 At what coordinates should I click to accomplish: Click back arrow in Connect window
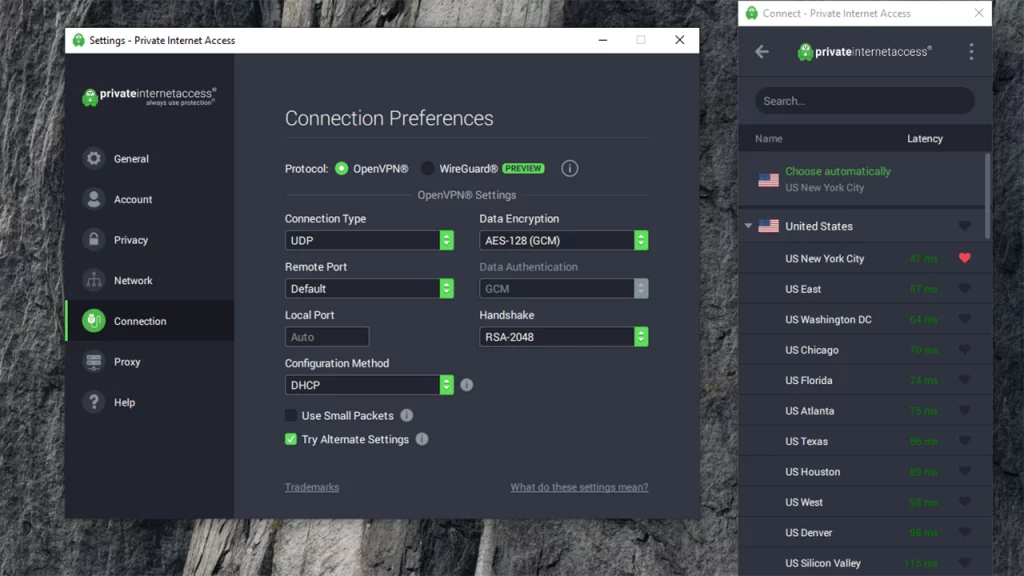pos(761,52)
